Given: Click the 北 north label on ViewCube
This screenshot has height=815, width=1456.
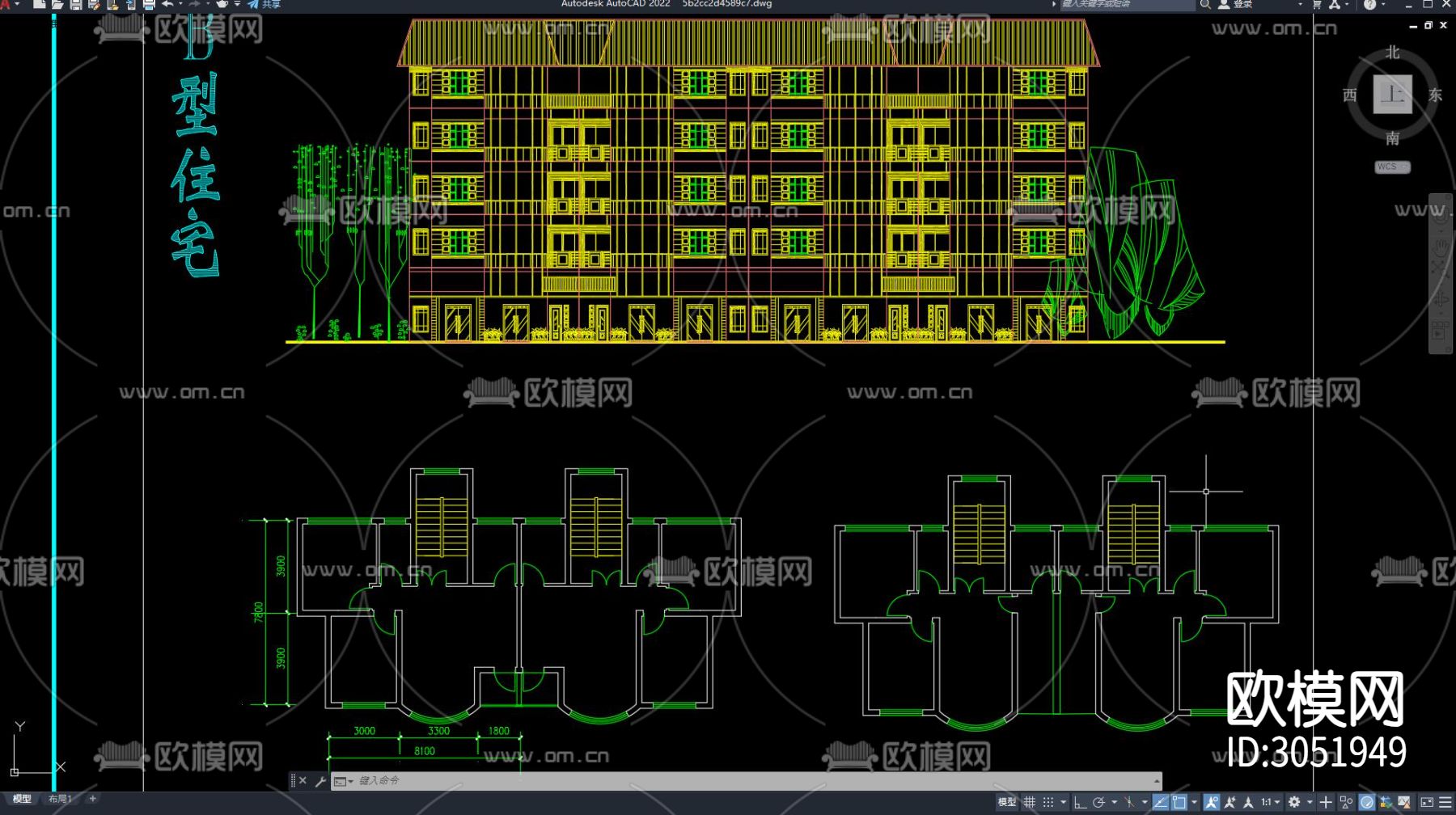Looking at the screenshot, I should tap(1392, 53).
